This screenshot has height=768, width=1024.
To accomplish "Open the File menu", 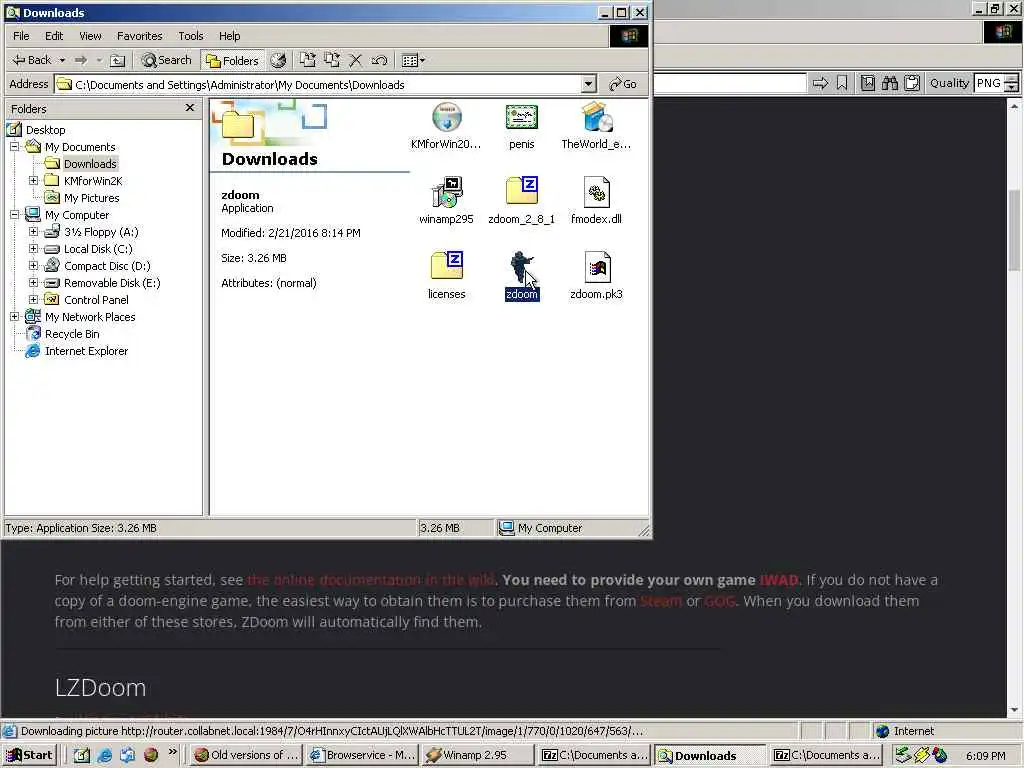I will coord(21,36).
